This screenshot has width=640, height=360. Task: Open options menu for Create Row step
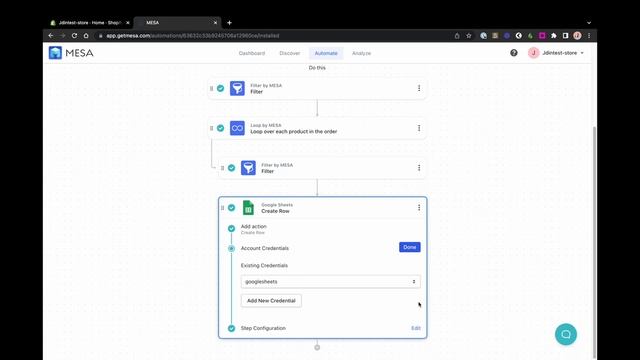(419, 208)
